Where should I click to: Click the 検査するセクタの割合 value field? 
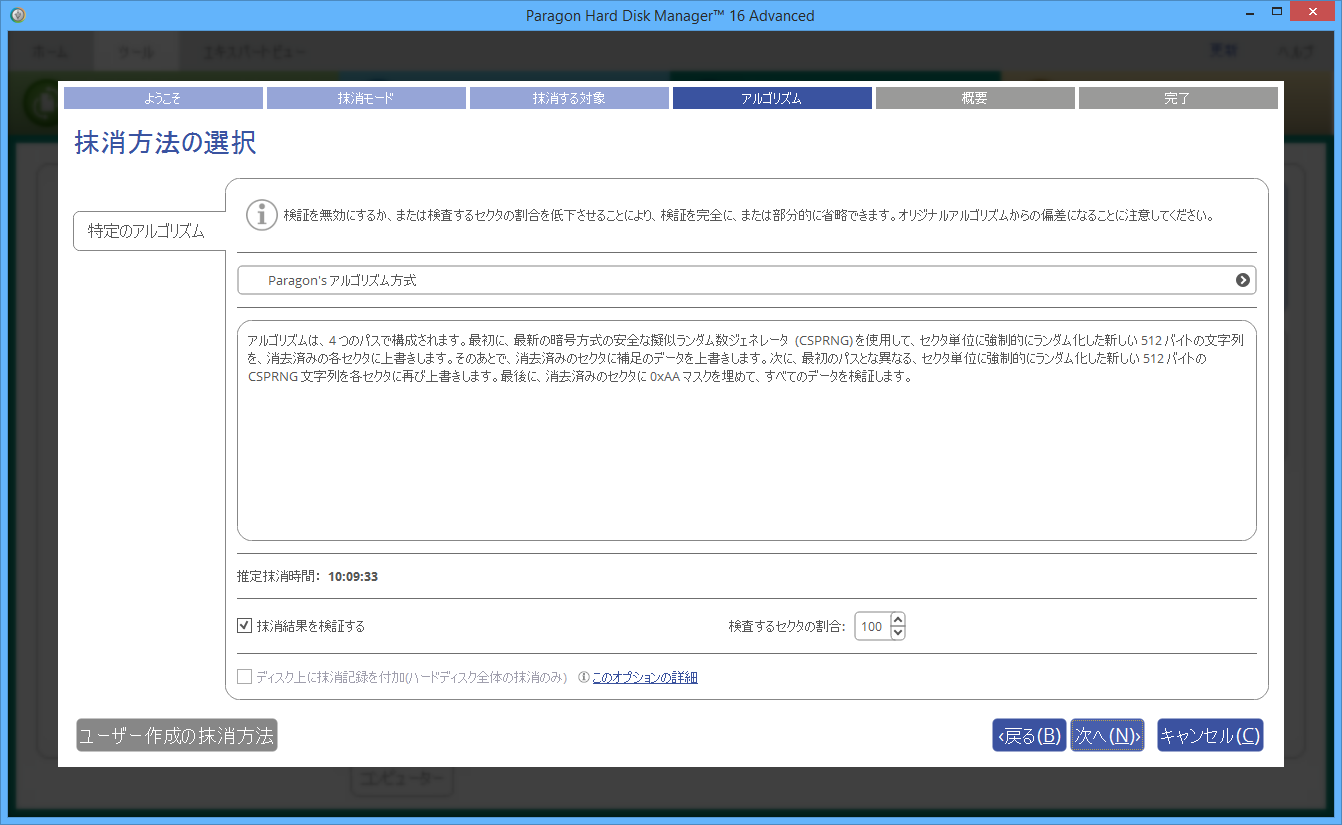pyautogui.click(x=872, y=626)
